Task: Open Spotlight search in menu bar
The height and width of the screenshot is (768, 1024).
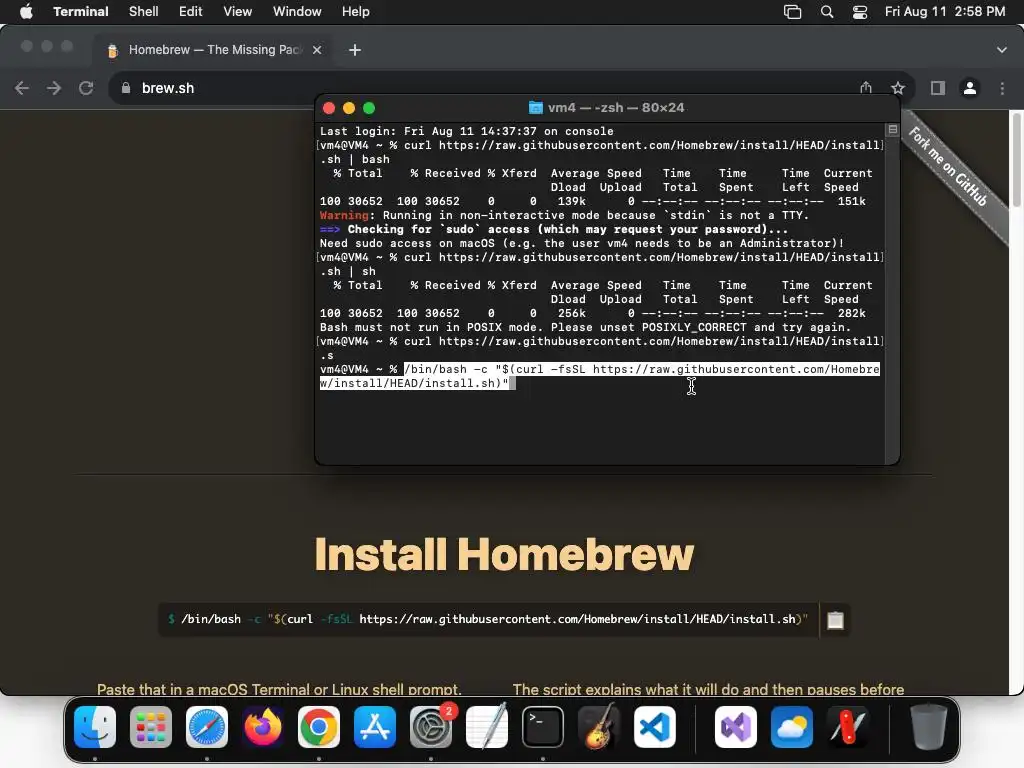Action: pyautogui.click(x=827, y=12)
